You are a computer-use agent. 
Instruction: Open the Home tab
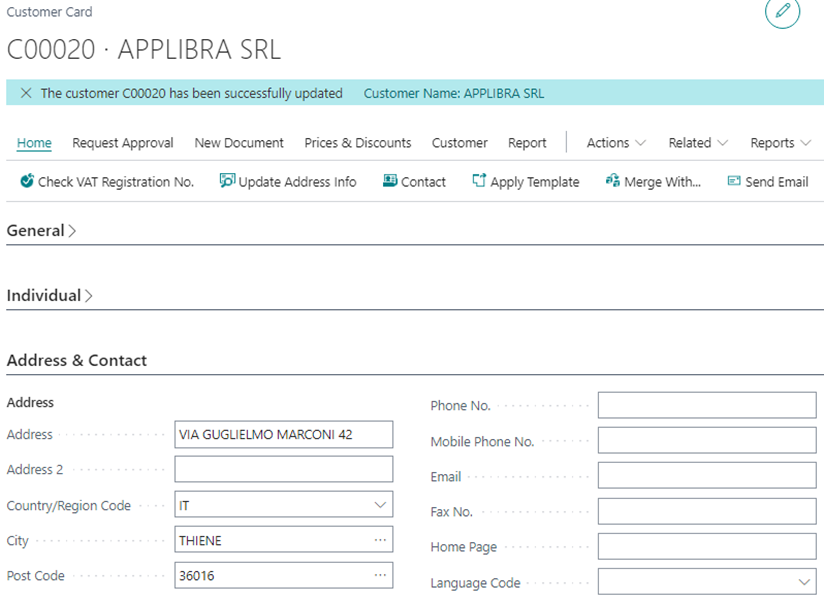34,143
